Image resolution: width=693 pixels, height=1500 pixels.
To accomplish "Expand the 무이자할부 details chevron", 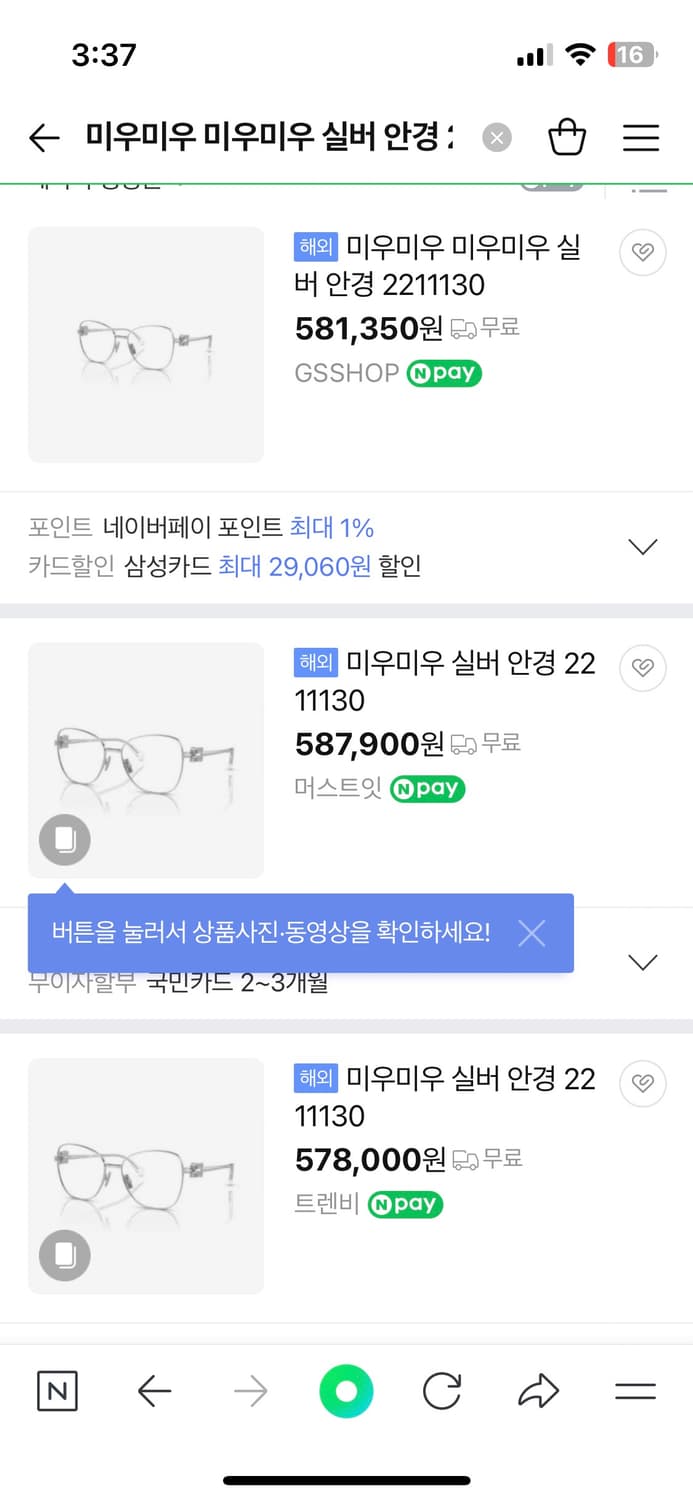I will click(x=642, y=961).
